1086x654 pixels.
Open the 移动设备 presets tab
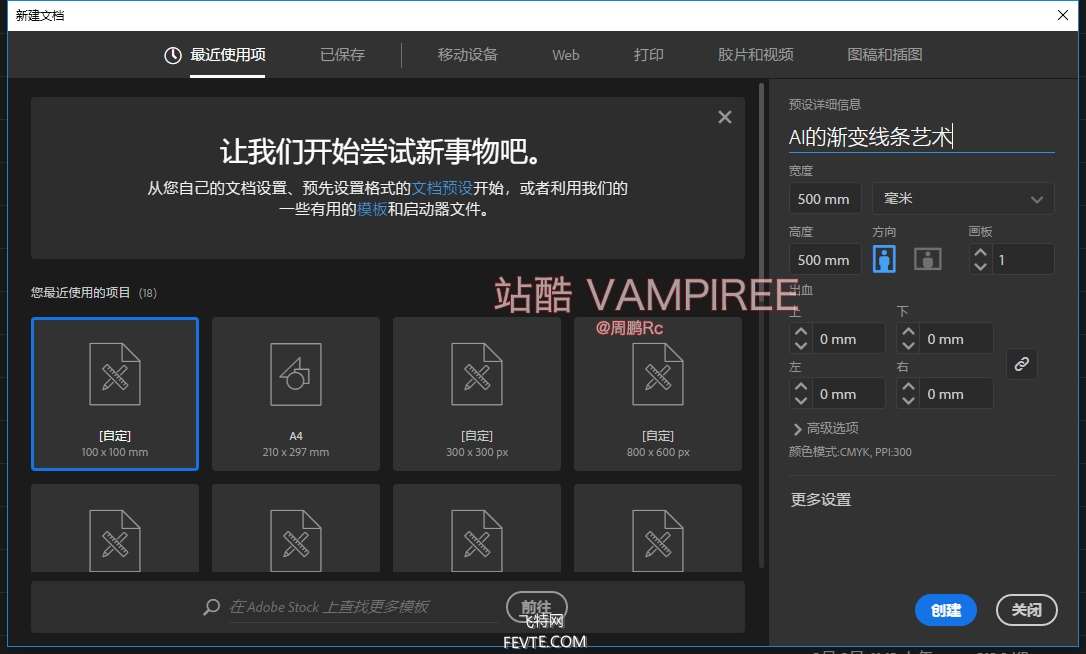(468, 55)
